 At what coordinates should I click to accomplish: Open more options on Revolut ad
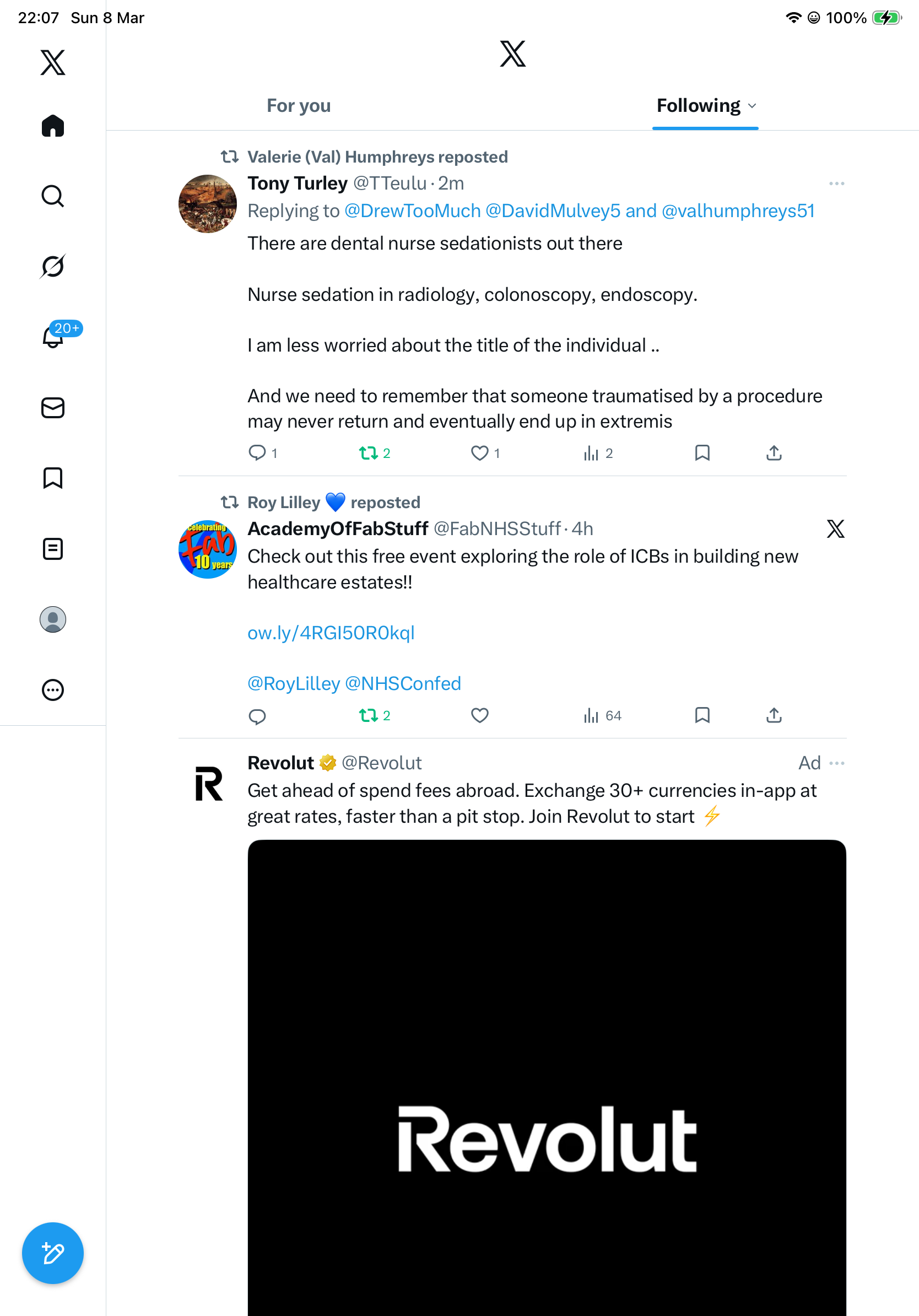836,763
